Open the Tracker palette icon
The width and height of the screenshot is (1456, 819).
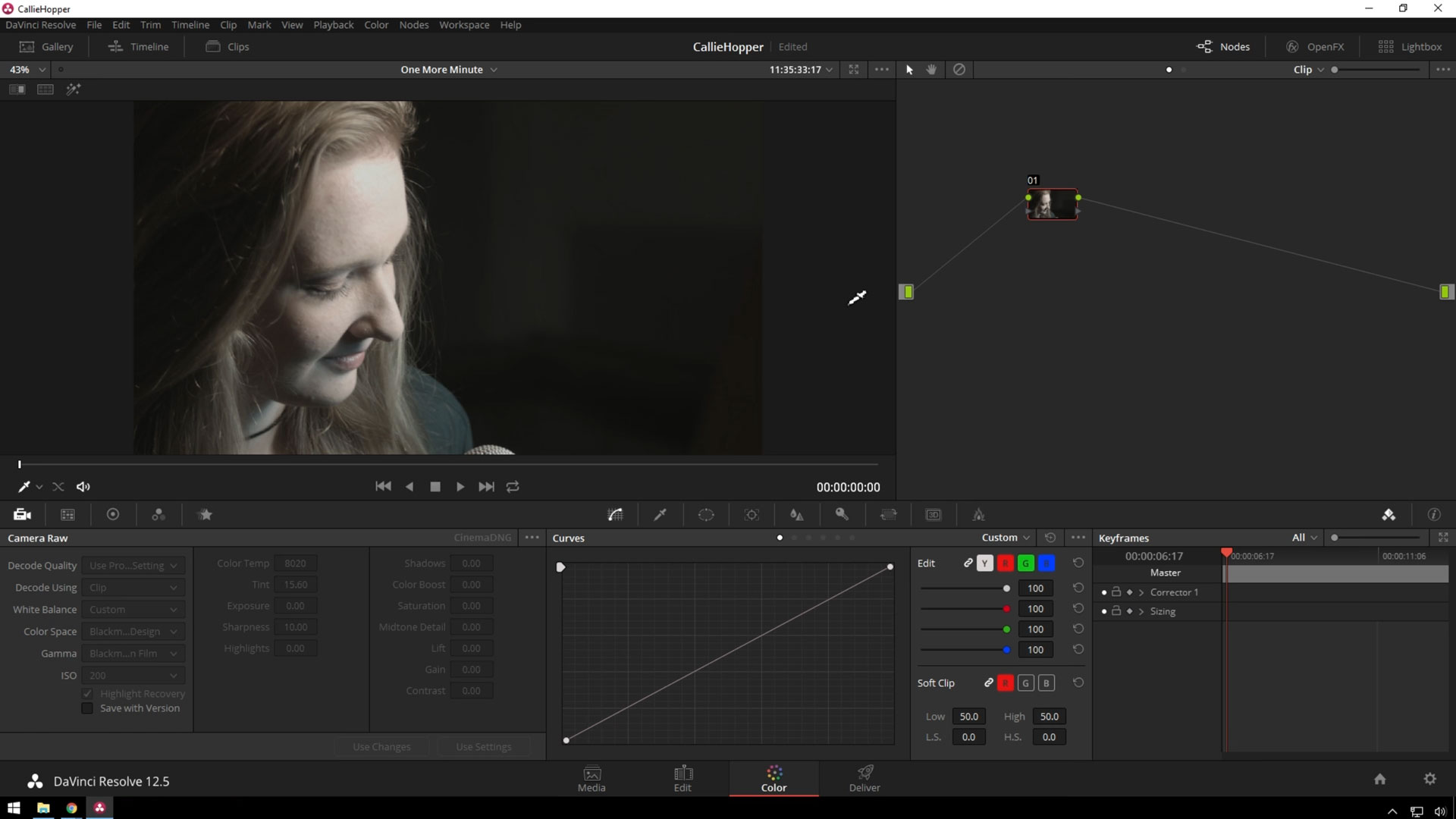(x=752, y=515)
